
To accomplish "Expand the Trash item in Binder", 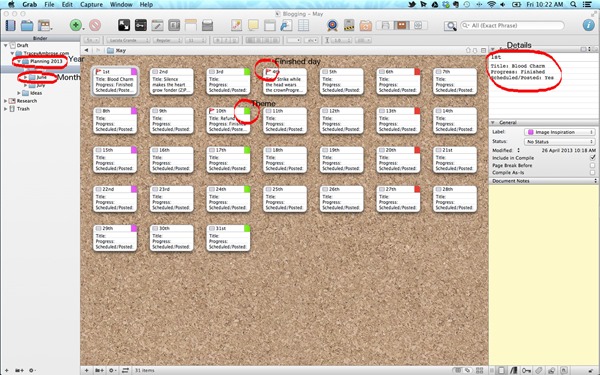I will coord(5,109).
